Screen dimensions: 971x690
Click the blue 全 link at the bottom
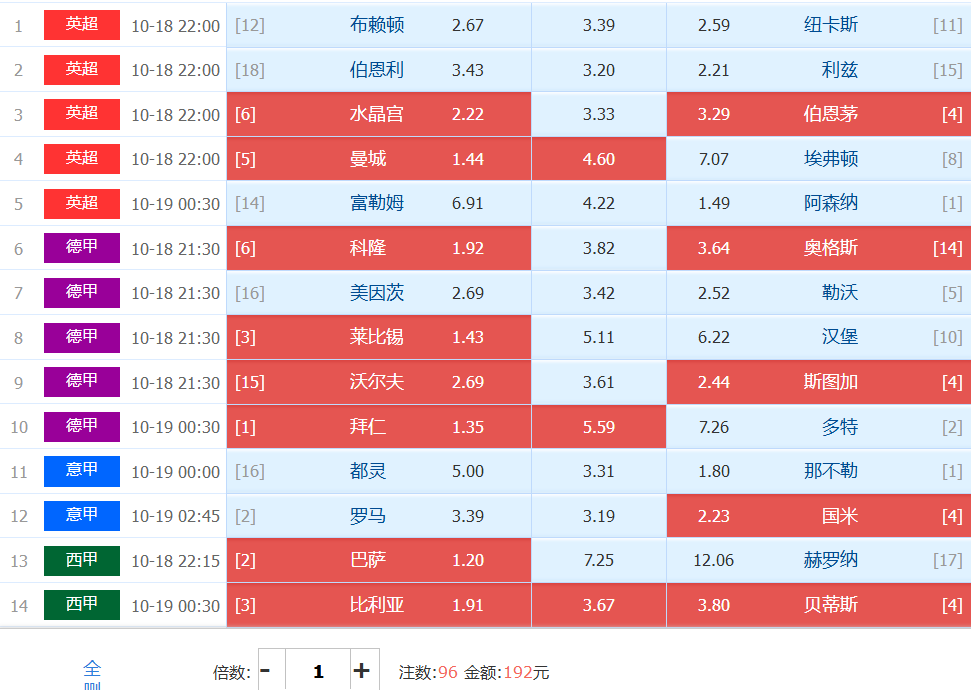[92, 668]
